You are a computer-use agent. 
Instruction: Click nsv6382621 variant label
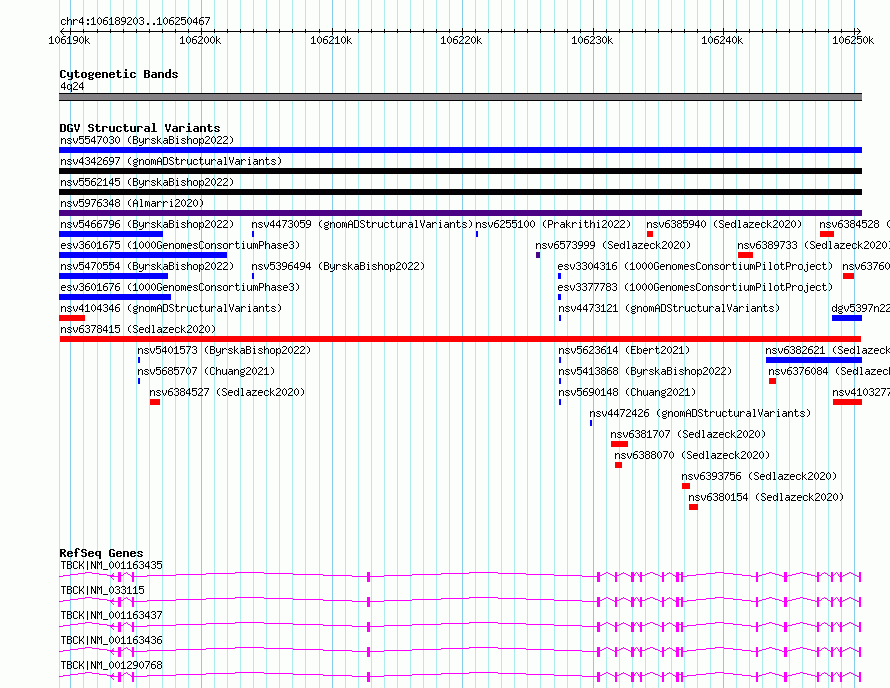pyautogui.click(x=828, y=350)
